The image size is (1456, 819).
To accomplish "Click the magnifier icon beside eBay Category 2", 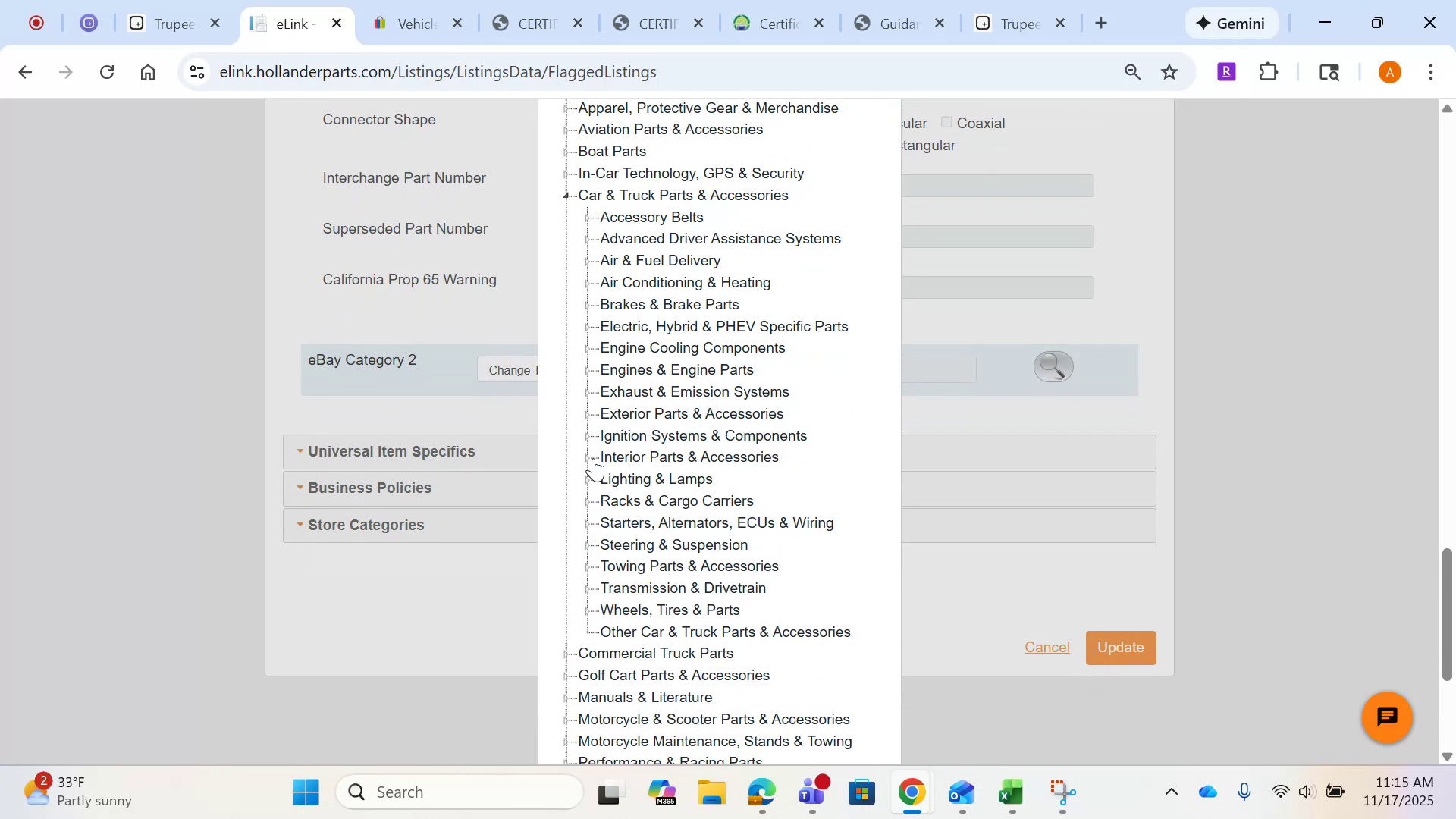I will pyautogui.click(x=1052, y=366).
